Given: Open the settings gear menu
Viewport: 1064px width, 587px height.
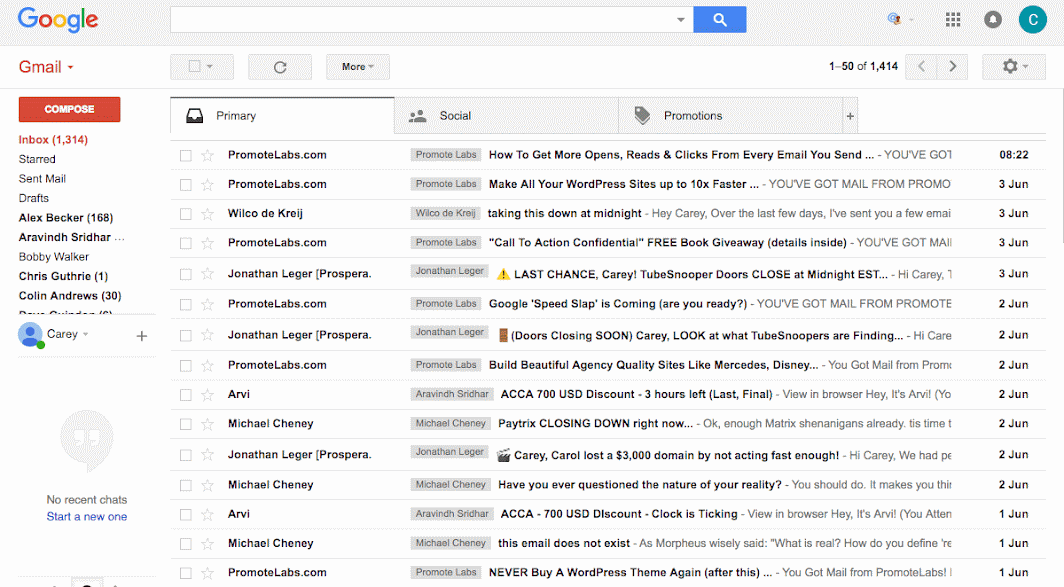Looking at the screenshot, I should [1014, 67].
